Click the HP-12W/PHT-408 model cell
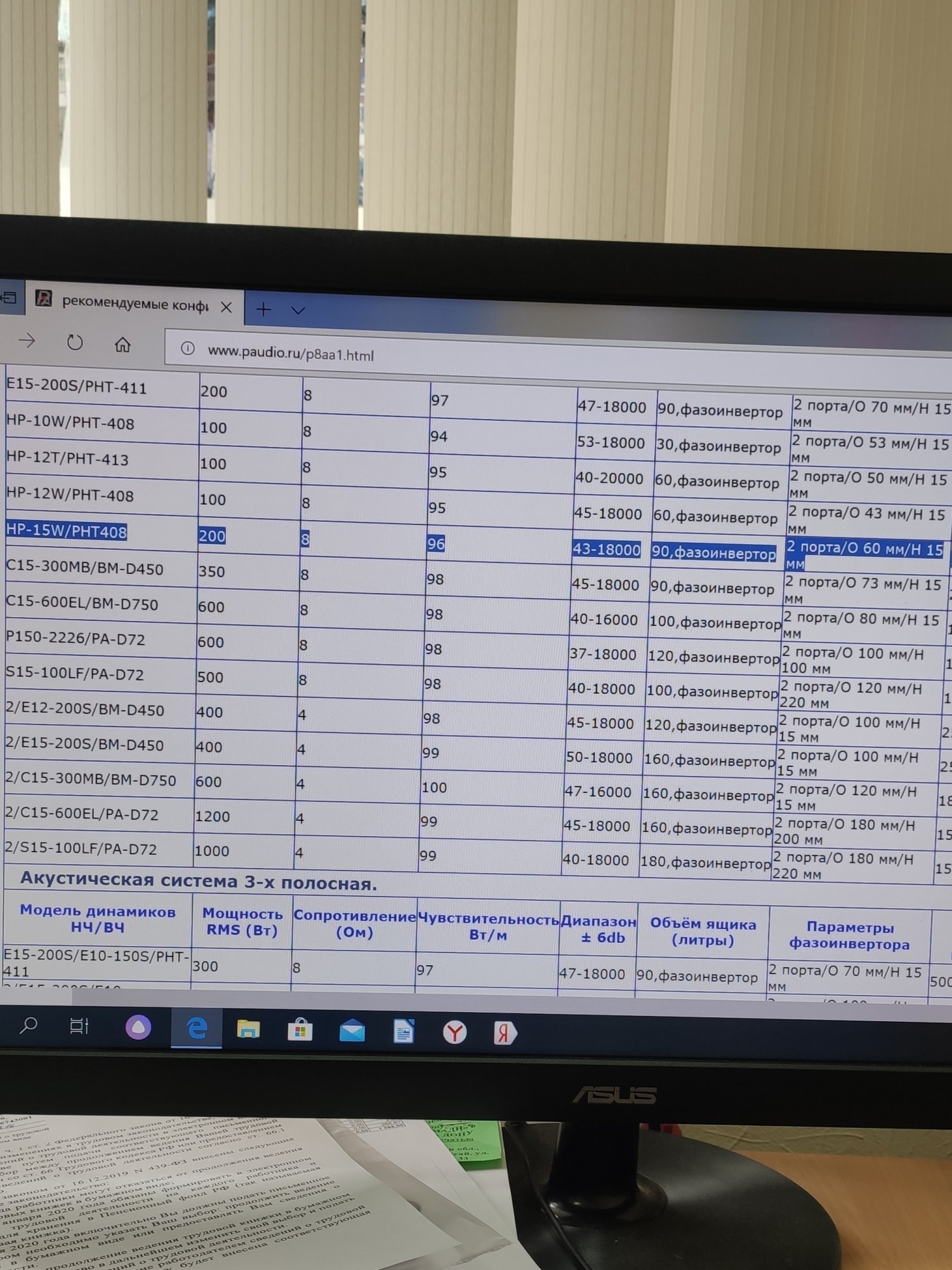 (102, 495)
